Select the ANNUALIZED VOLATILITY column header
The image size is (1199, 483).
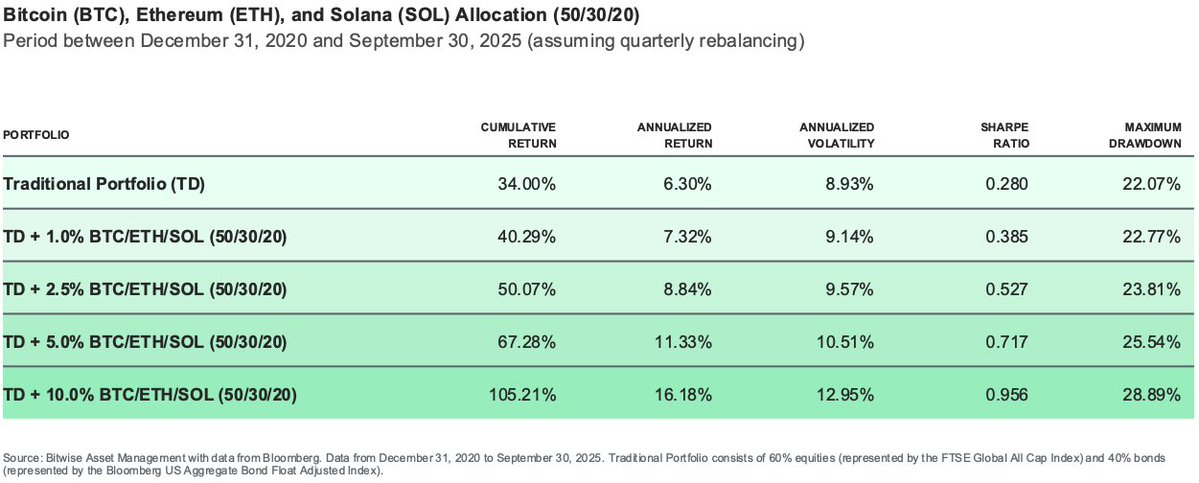coord(837,135)
